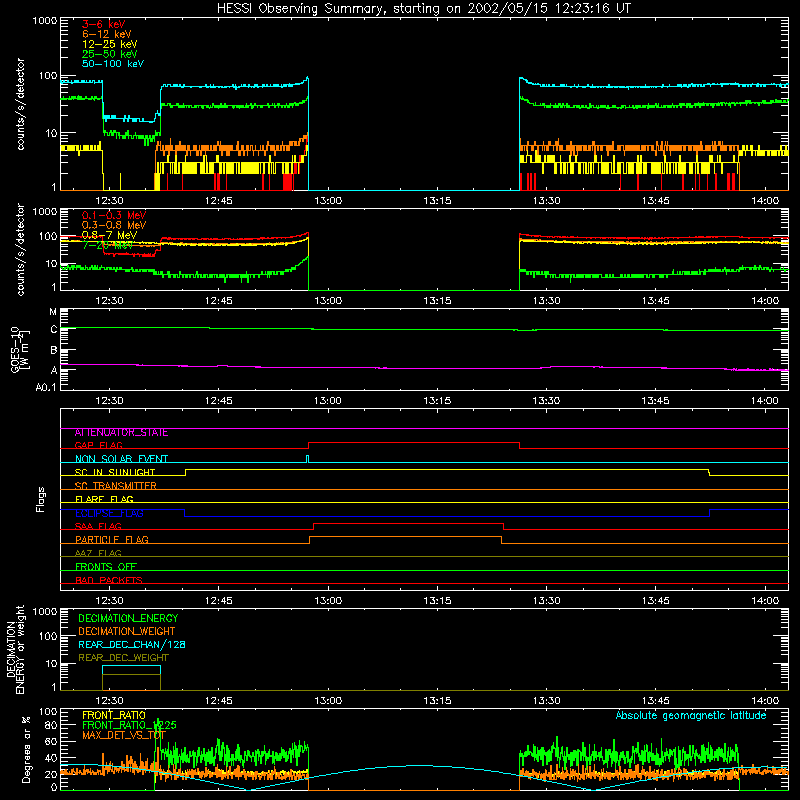The image size is (800, 800).
Task: Click the 13:15 tick below the keV panel
Action: coord(437,201)
